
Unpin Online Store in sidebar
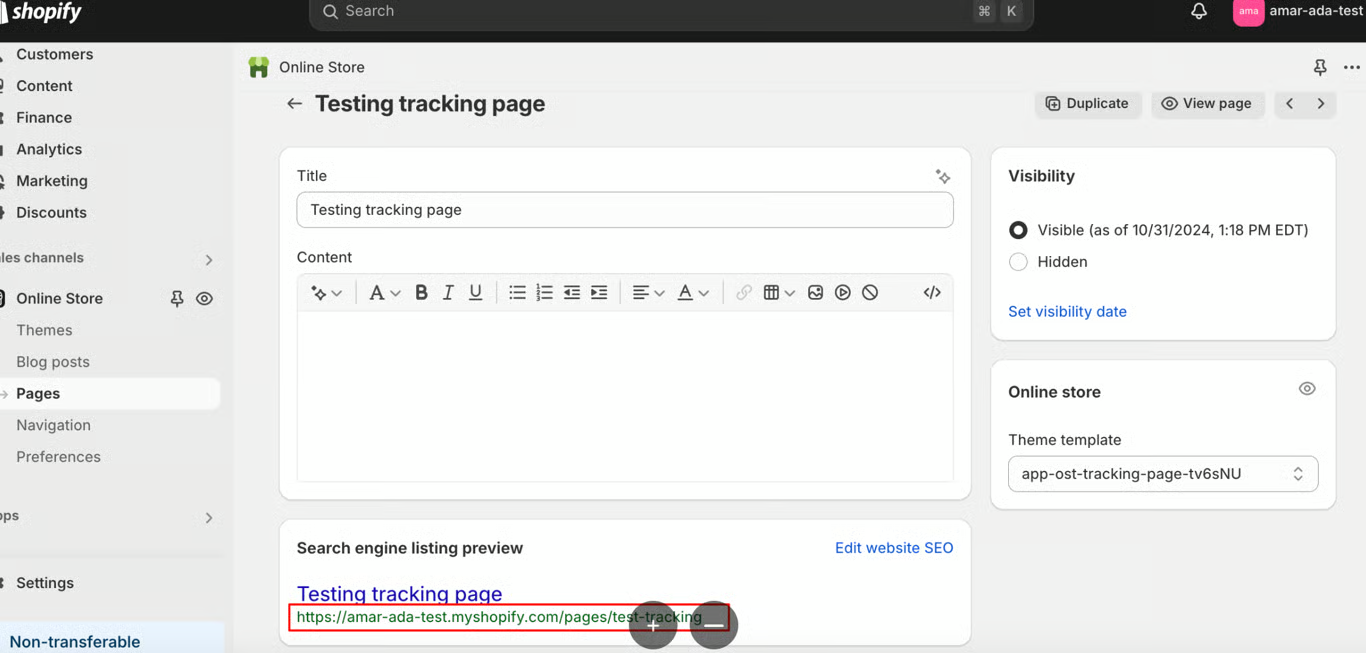tap(177, 298)
